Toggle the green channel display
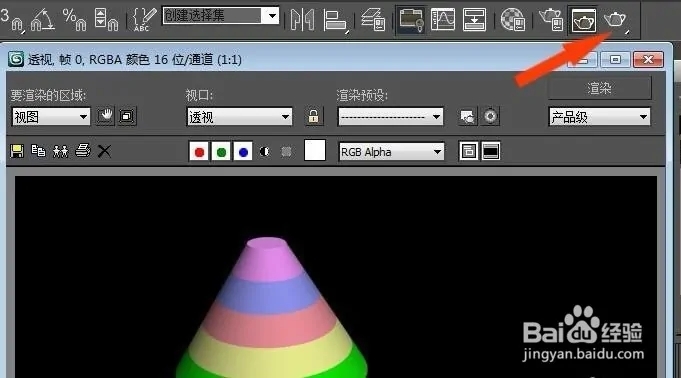681x378 pixels. point(221,152)
